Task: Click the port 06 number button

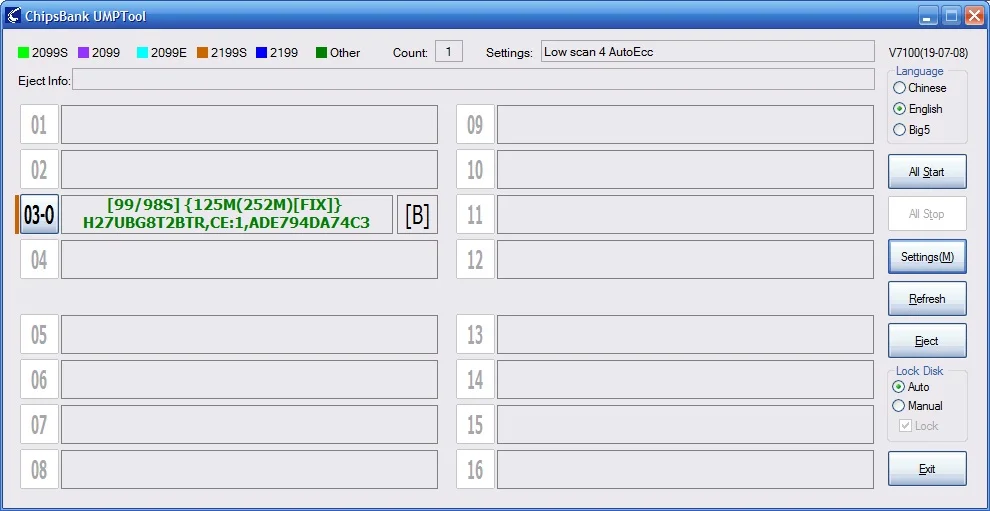Action: tap(39, 379)
